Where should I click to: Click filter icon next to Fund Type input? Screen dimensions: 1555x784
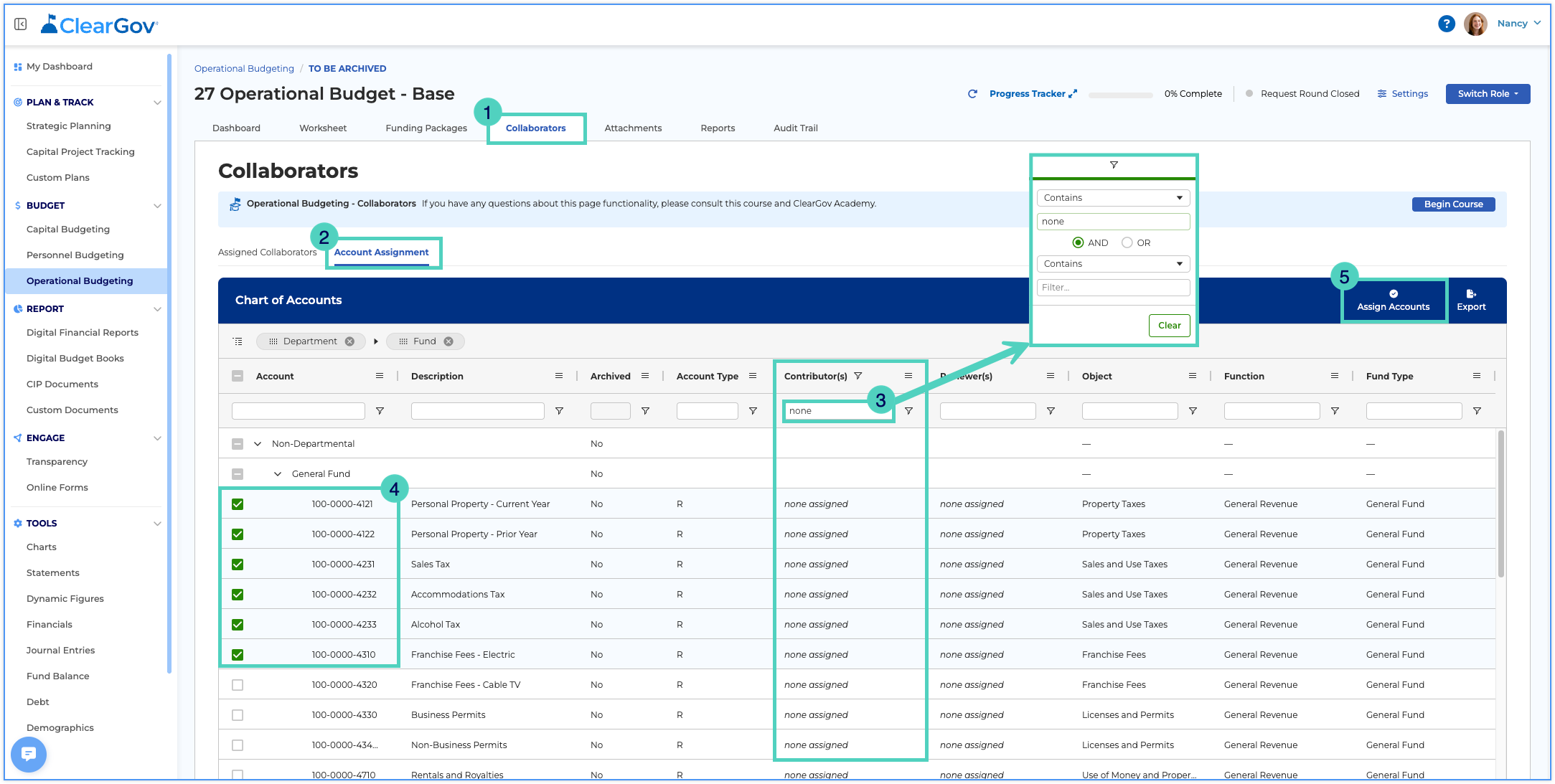(1477, 411)
